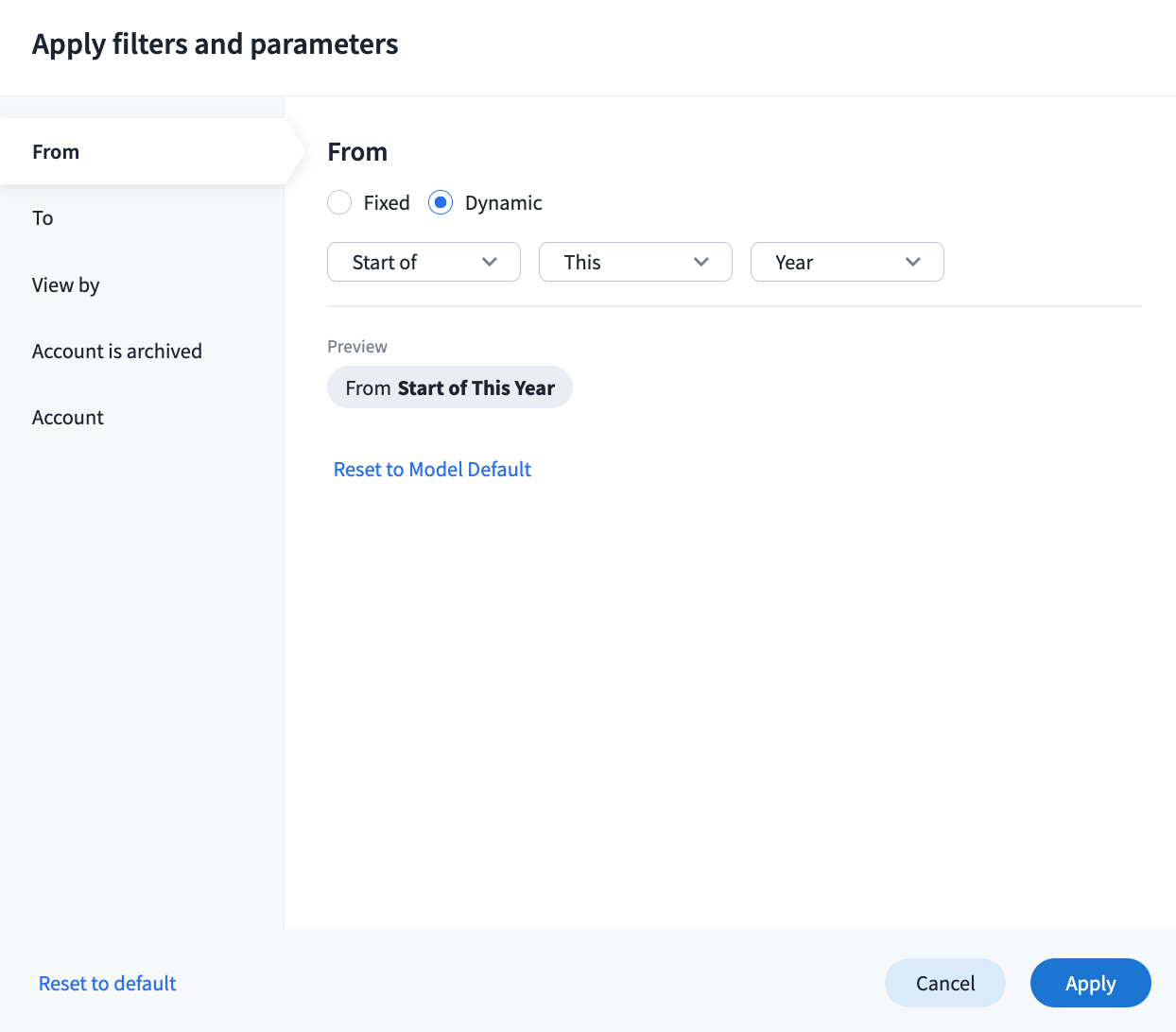Select the Dynamic radio button
Viewport: 1176px width, 1032px height.
tap(441, 202)
